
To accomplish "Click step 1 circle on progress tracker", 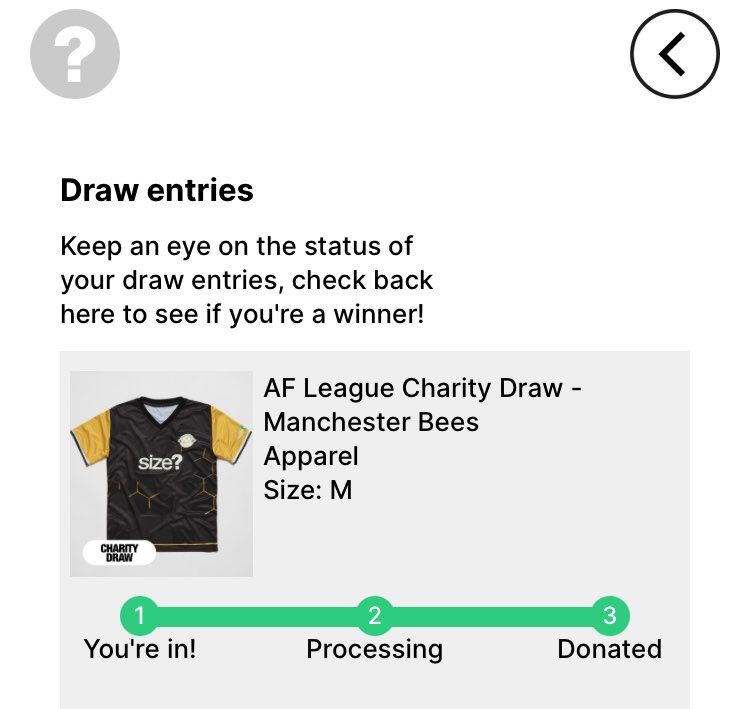I will pos(140,616).
